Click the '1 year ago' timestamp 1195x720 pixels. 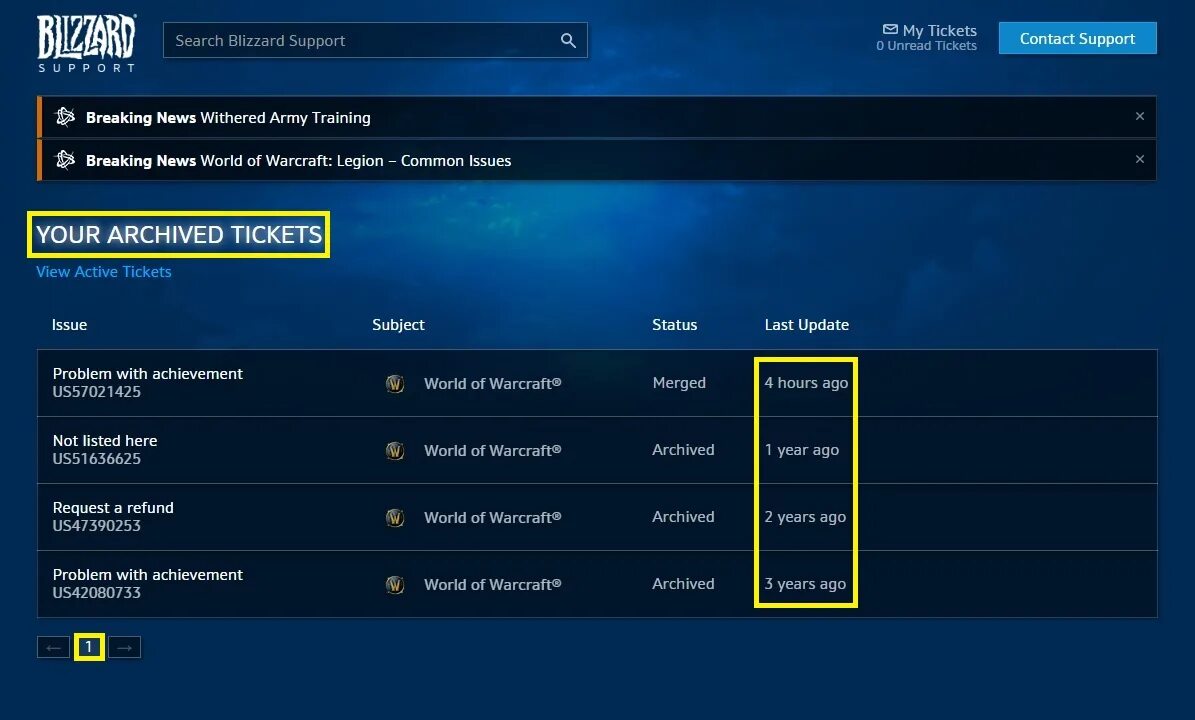802,450
